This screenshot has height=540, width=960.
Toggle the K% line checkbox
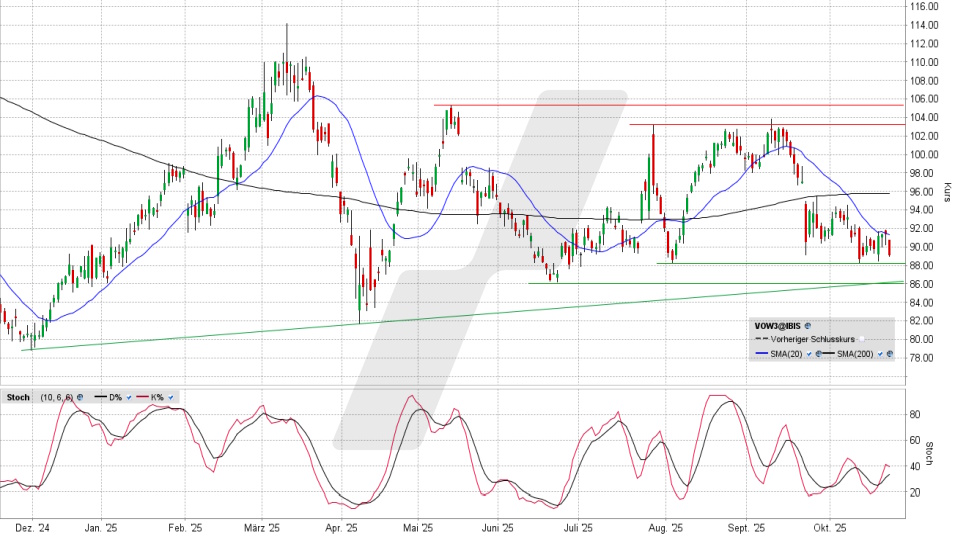pyautogui.click(x=170, y=397)
